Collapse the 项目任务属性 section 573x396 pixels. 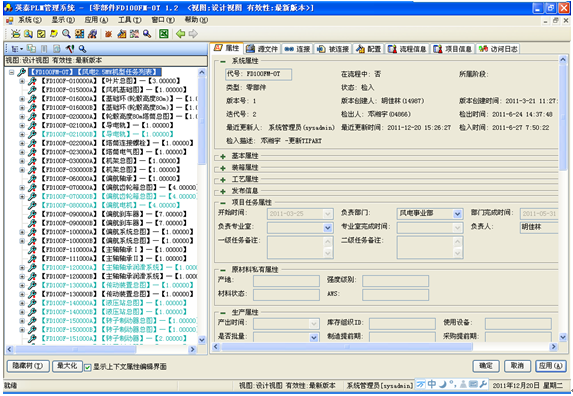click(x=223, y=203)
